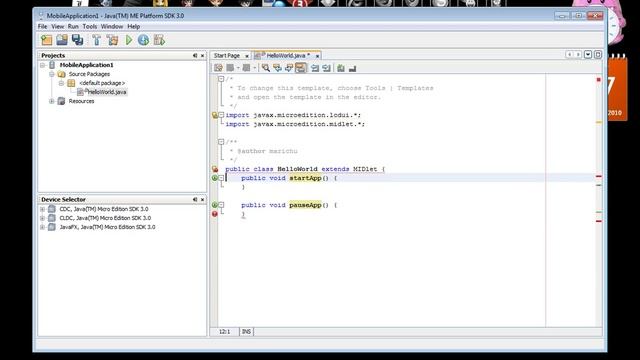Click the Shift Line Left icon
Viewport: 640px width, 360px height.
coord(315,68)
